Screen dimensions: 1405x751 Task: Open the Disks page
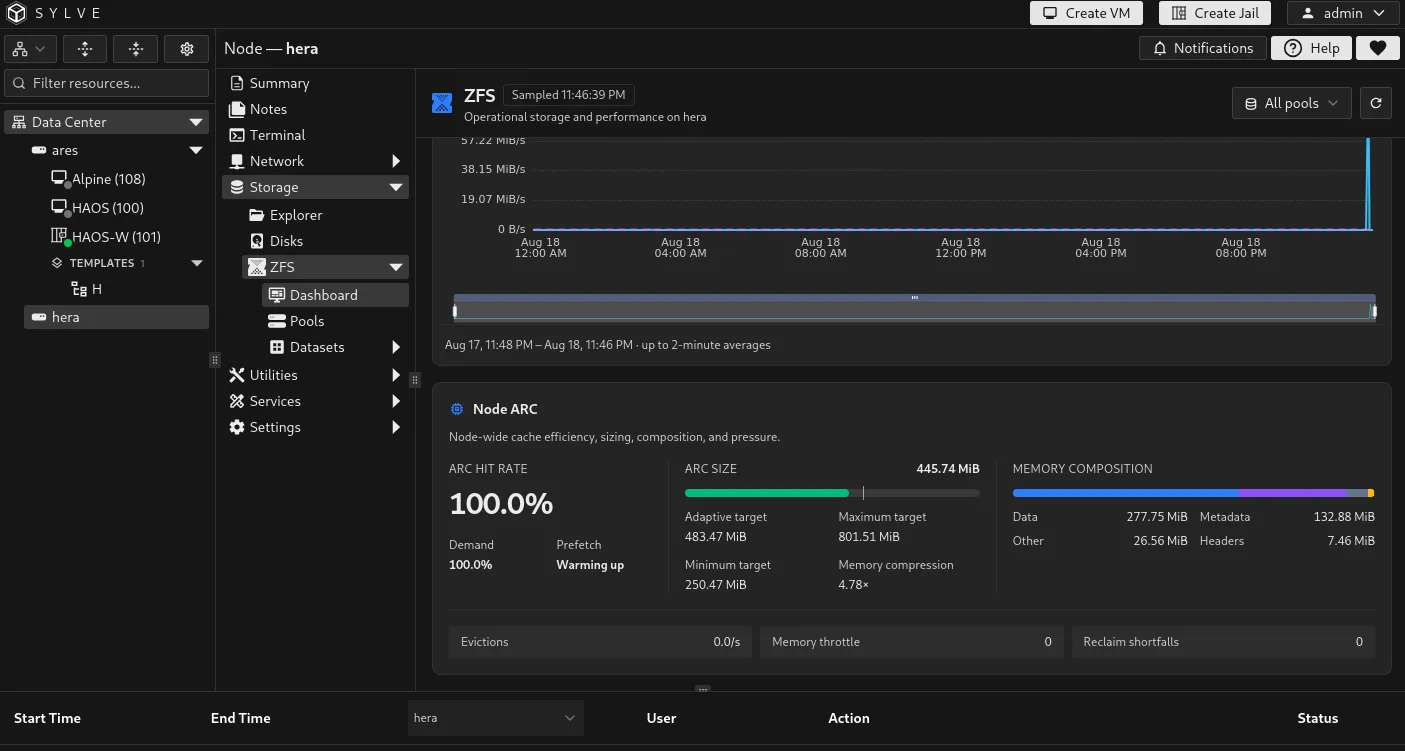pyautogui.click(x=286, y=241)
